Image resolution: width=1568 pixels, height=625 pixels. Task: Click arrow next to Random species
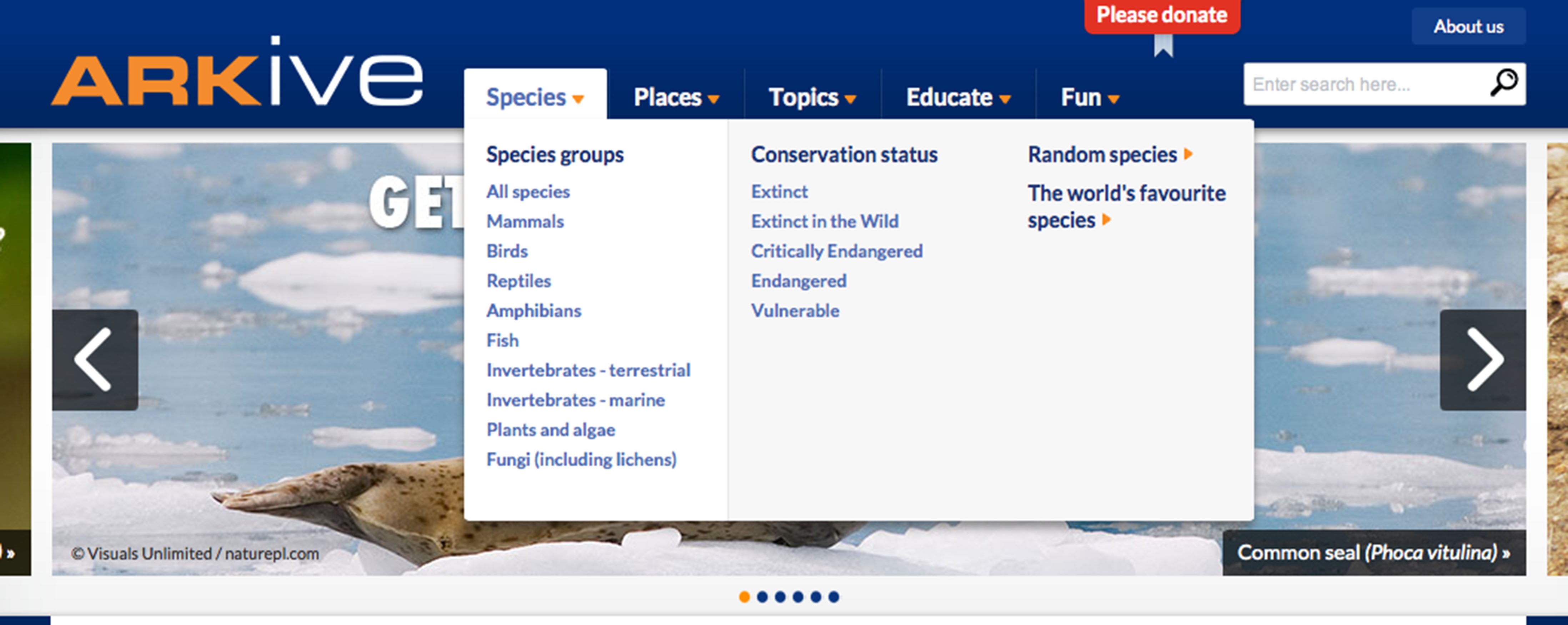tap(1187, 154)
